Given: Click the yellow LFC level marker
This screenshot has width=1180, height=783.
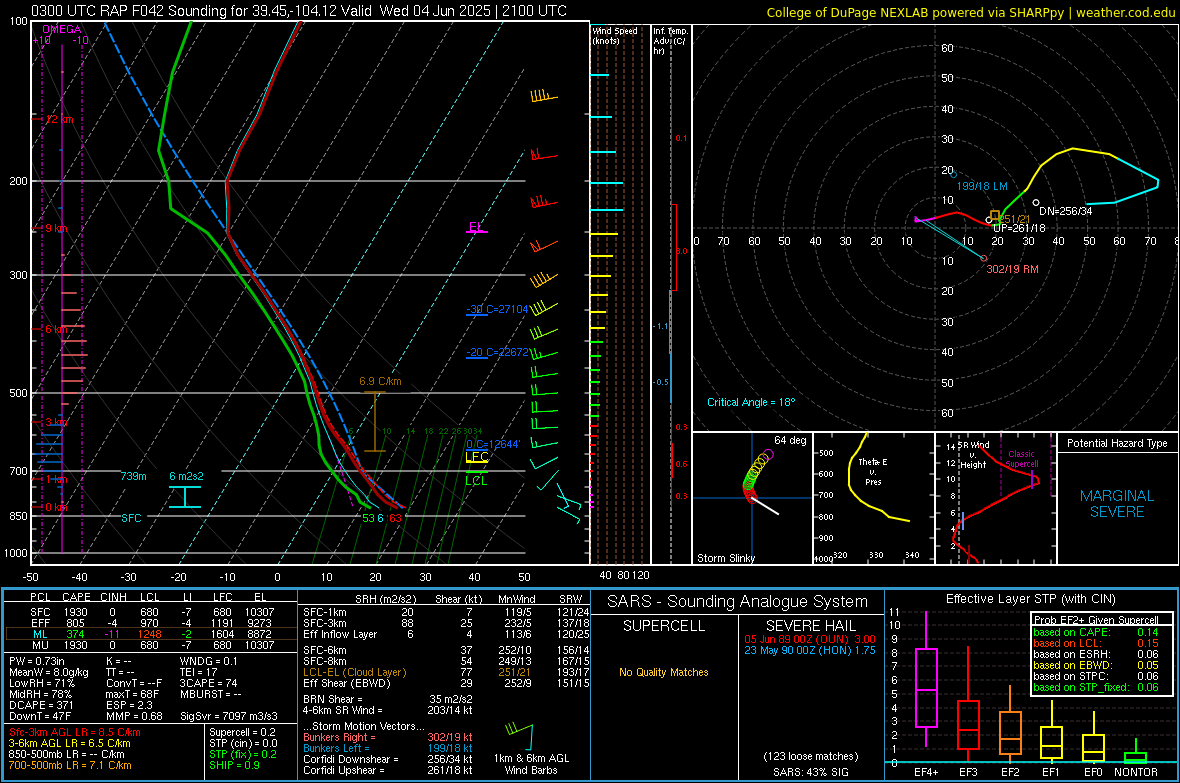Looking at the screenshot, I should tap(476, 457).
